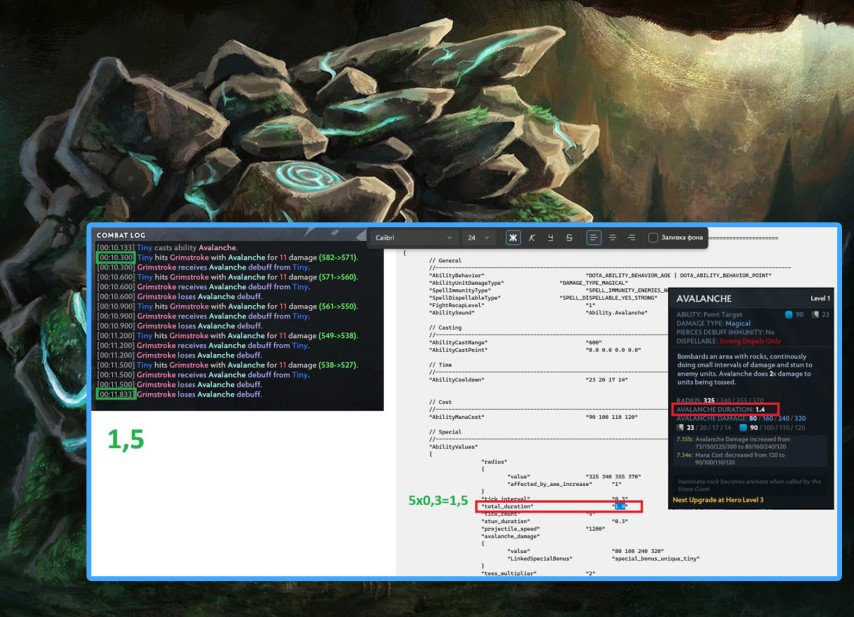Align text to the right

point(630,238)
